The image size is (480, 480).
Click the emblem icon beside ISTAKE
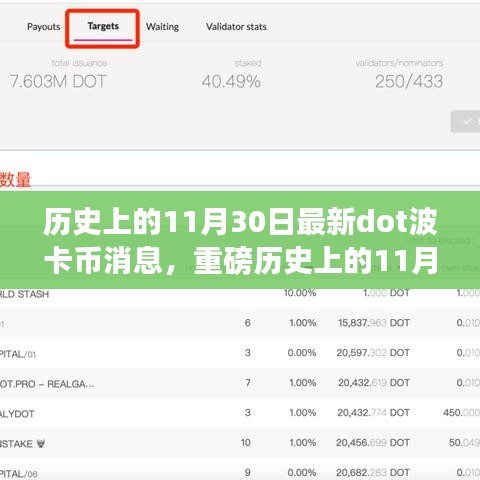point(41,444)
